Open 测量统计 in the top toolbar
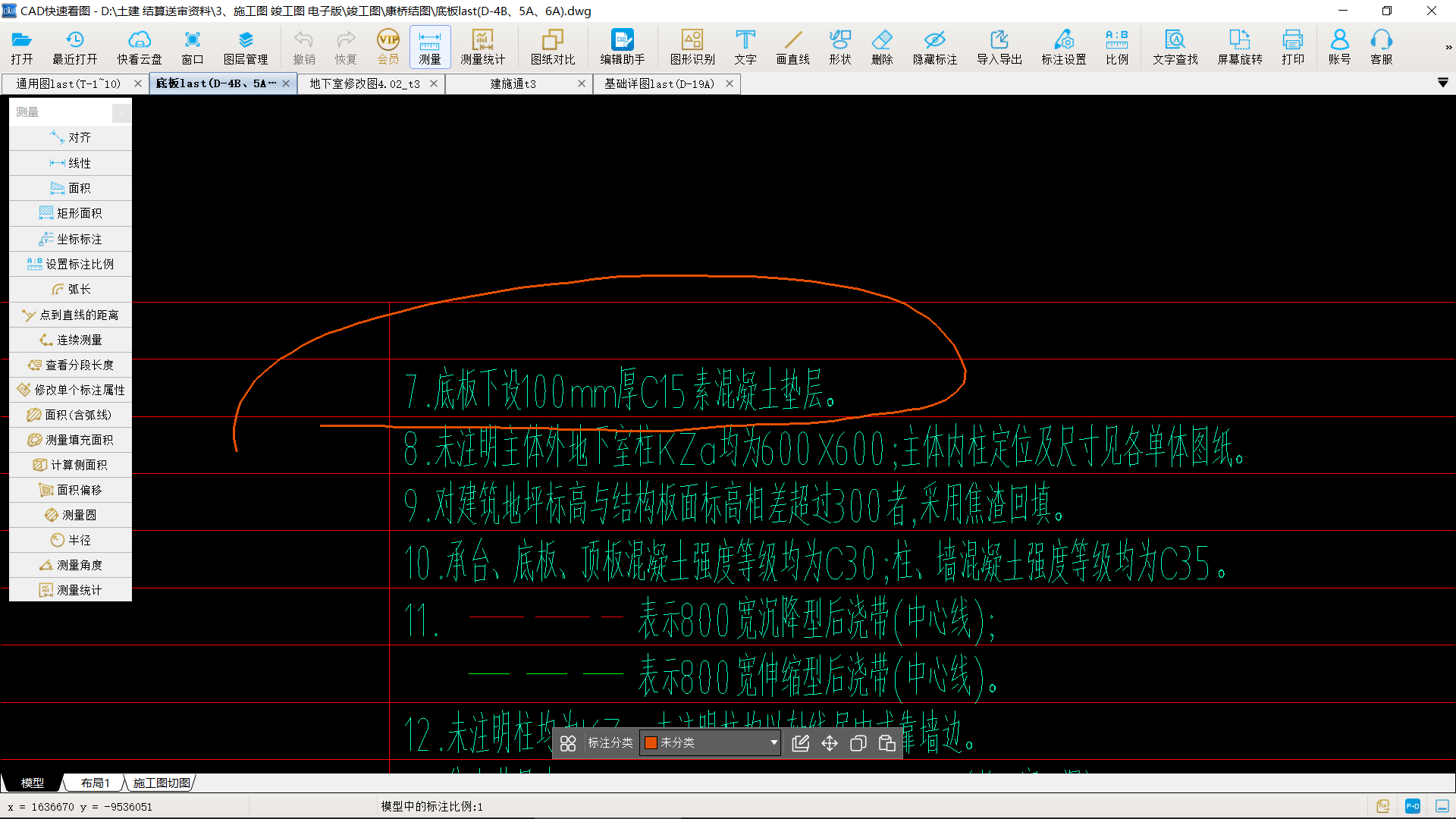 tap(482, 47)
